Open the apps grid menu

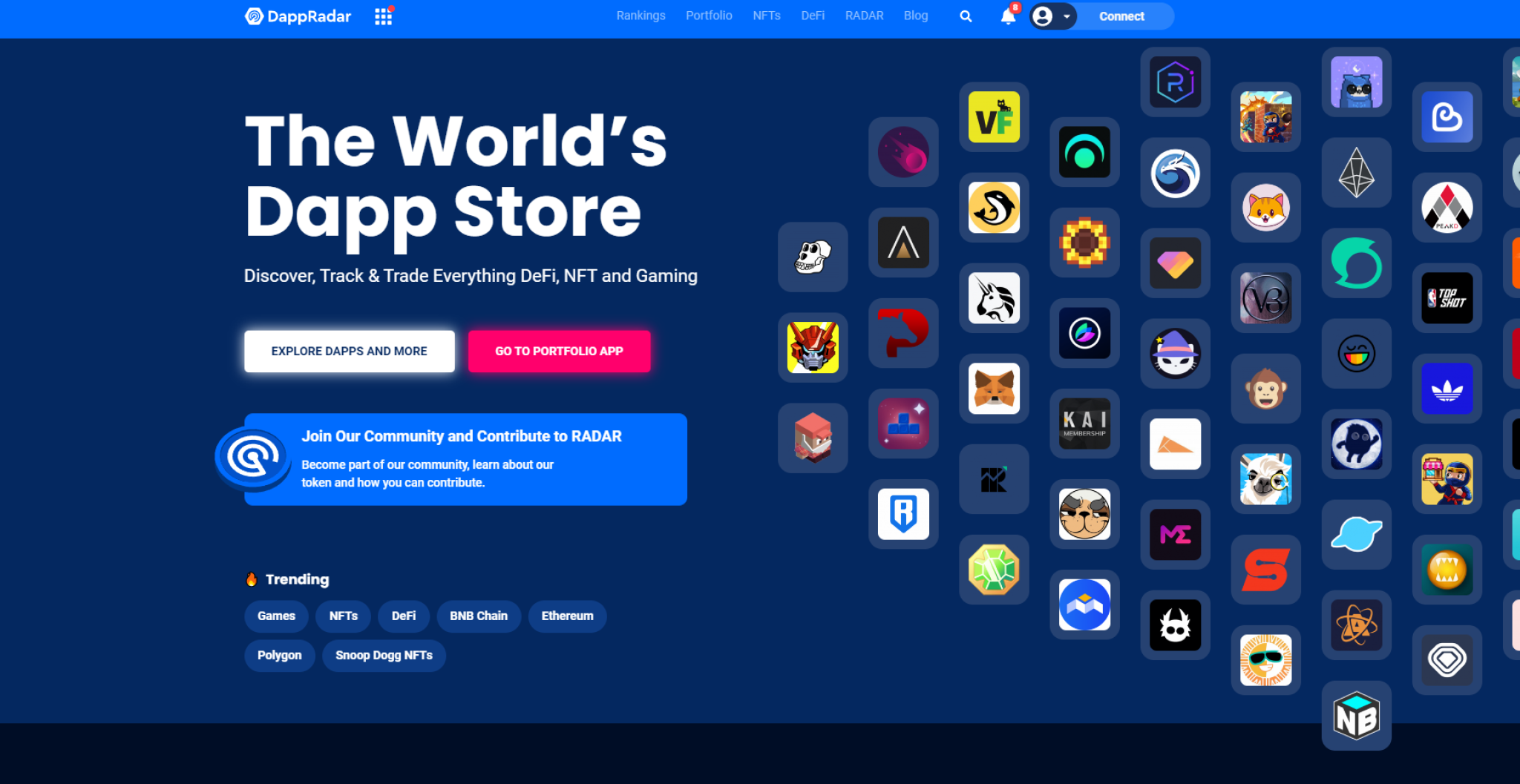point(383,16)
